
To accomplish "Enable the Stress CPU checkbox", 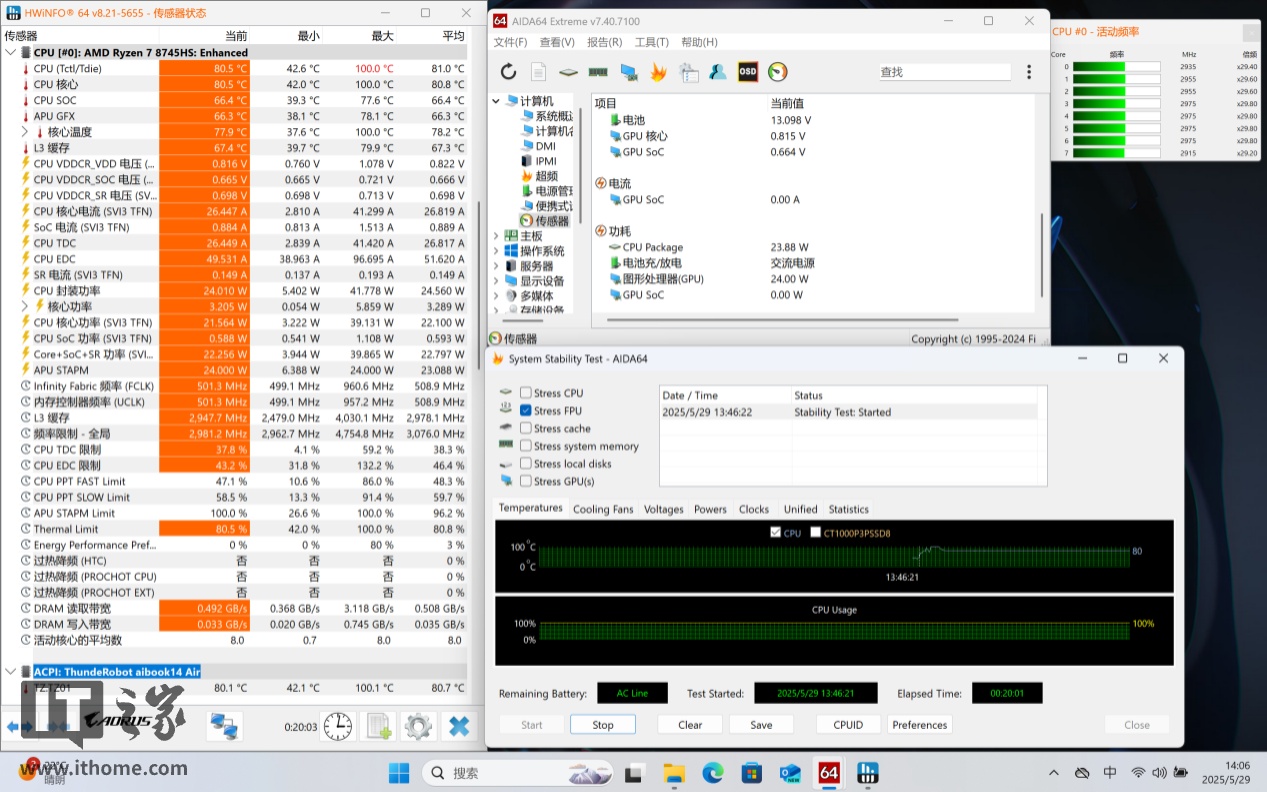I will (526, 393).
